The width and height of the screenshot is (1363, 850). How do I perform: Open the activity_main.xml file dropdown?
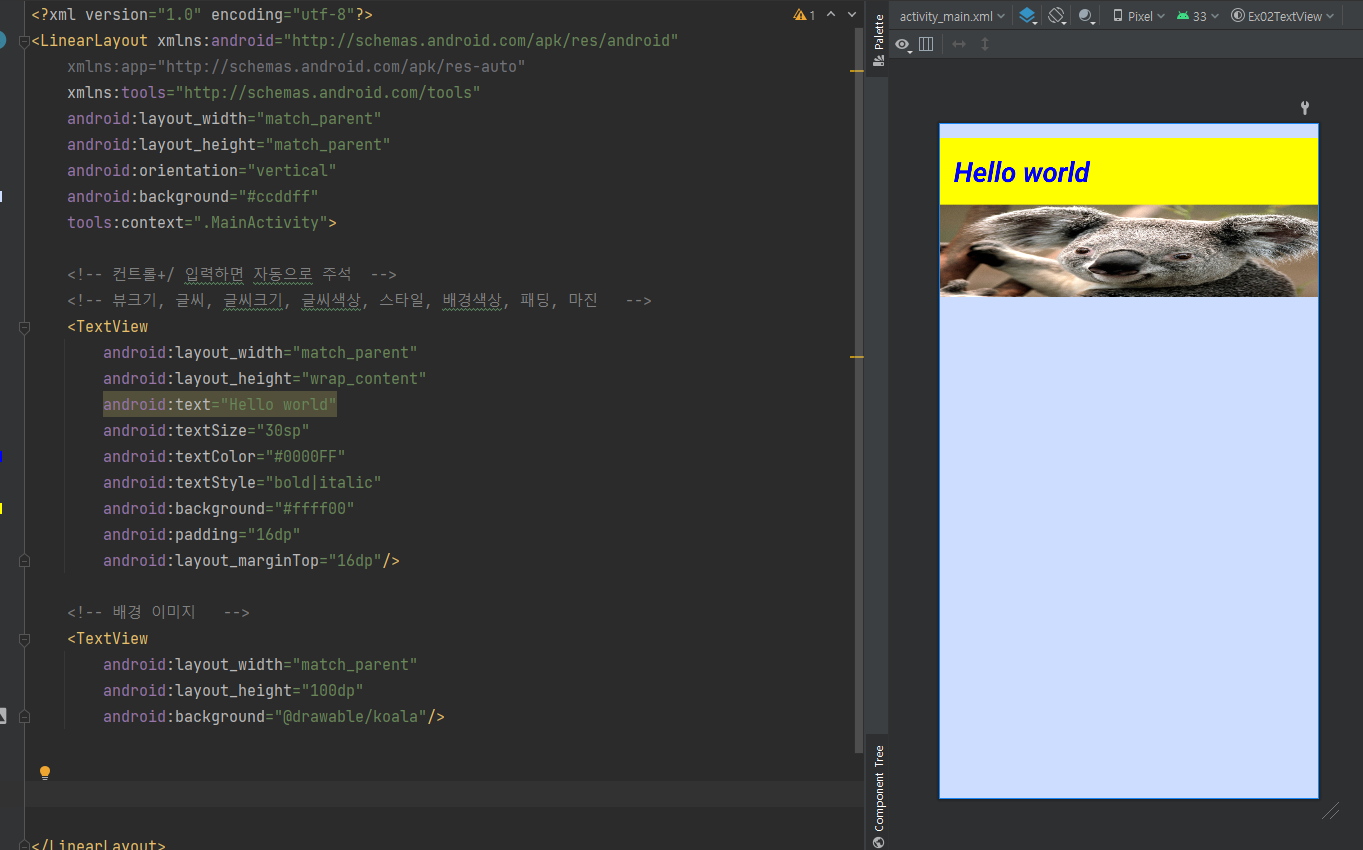[951, 16]
